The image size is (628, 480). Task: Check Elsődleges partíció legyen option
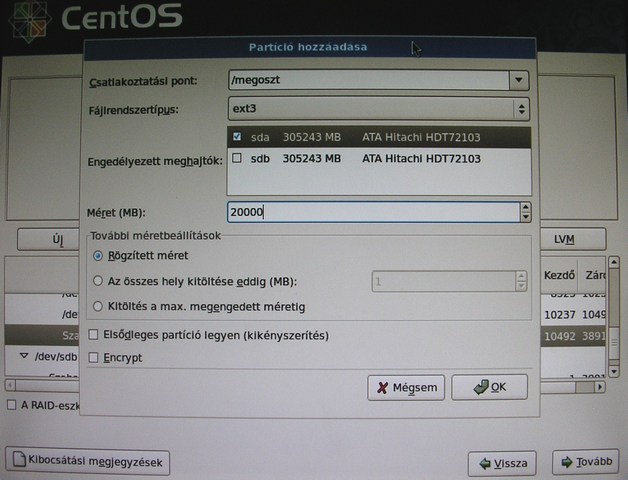click(x=95, y=335)
